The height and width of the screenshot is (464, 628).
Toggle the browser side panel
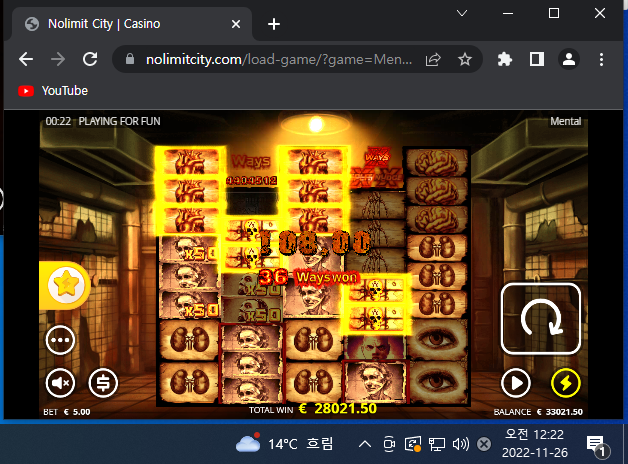(537, 59)
